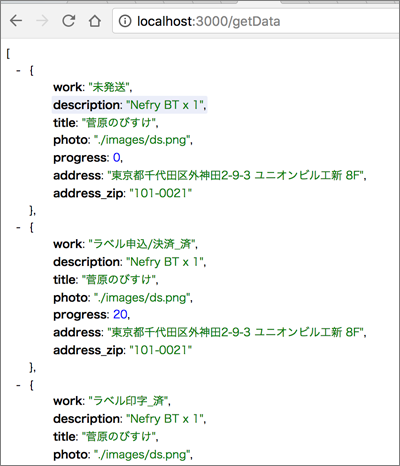
Task: Open site info icon in address bar
Action: 125,21
